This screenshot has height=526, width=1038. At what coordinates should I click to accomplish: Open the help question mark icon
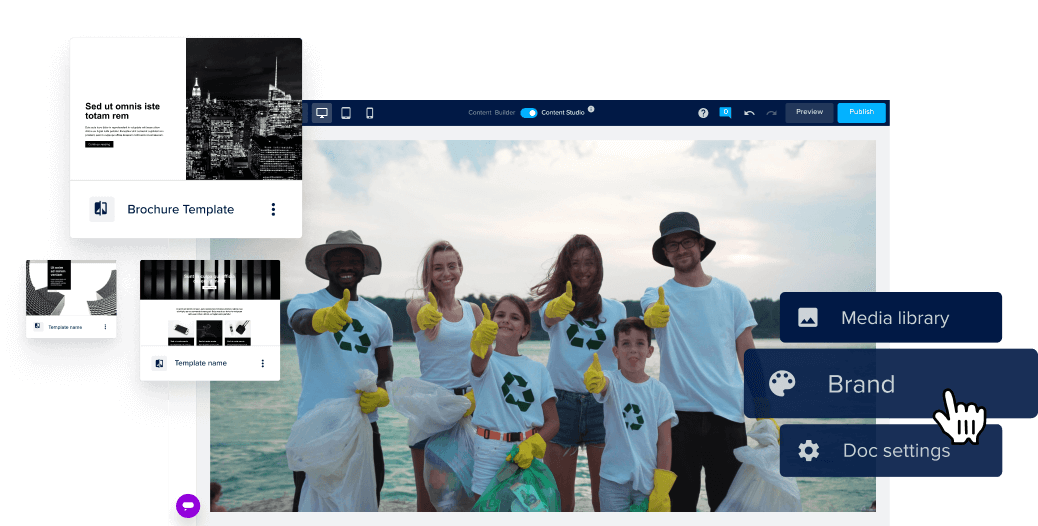(x=703, y=113)
